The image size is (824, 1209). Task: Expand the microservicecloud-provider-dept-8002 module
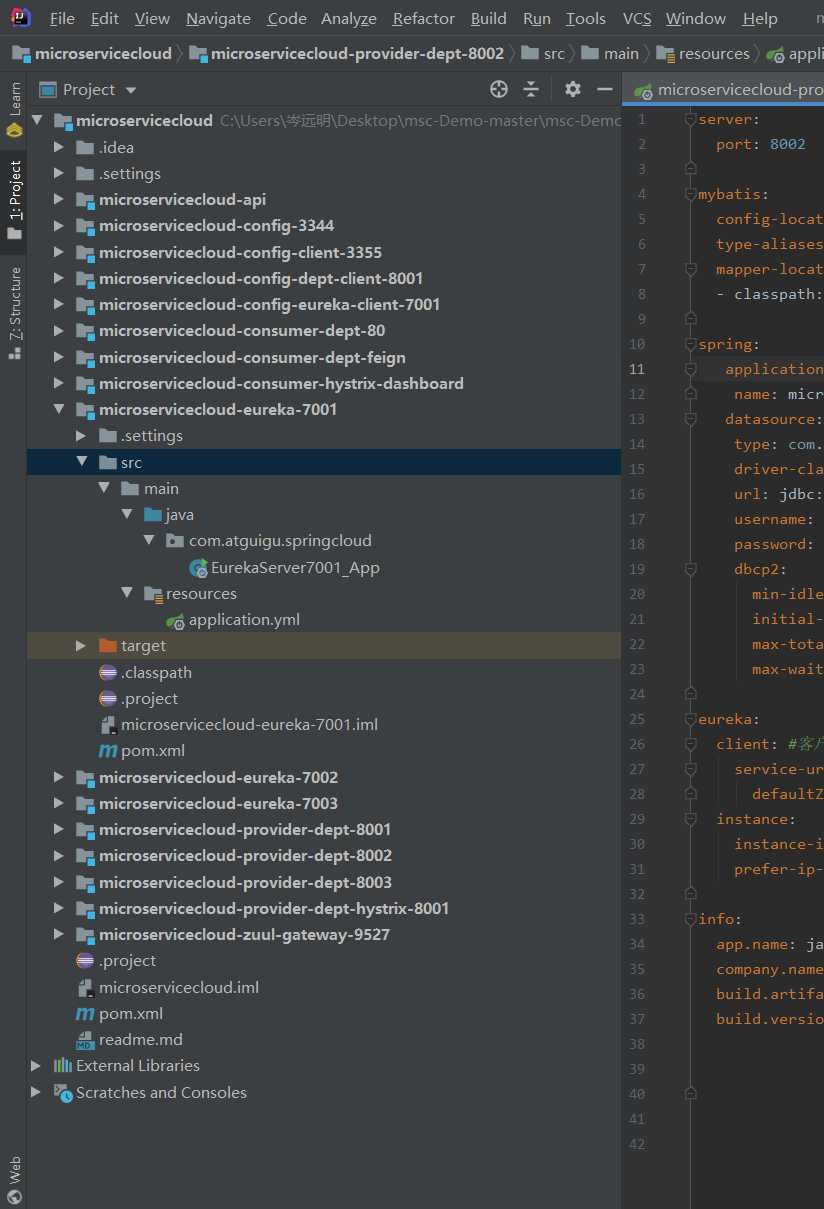click(x=59, y=856)
